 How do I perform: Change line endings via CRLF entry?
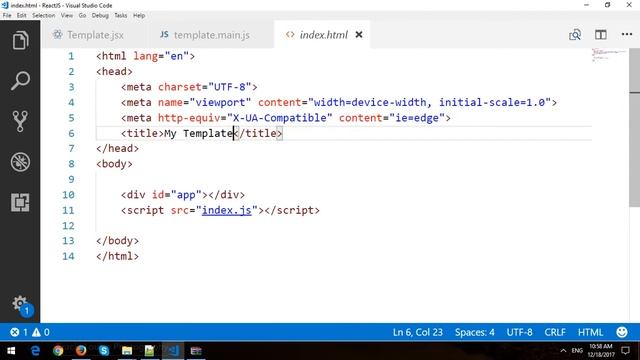click(x=555, y=332)
